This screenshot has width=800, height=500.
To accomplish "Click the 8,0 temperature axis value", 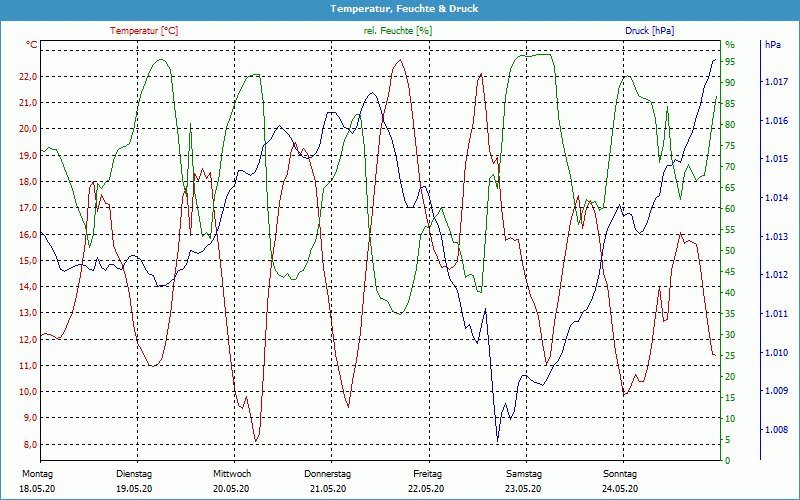I will [x=30, y=444].
